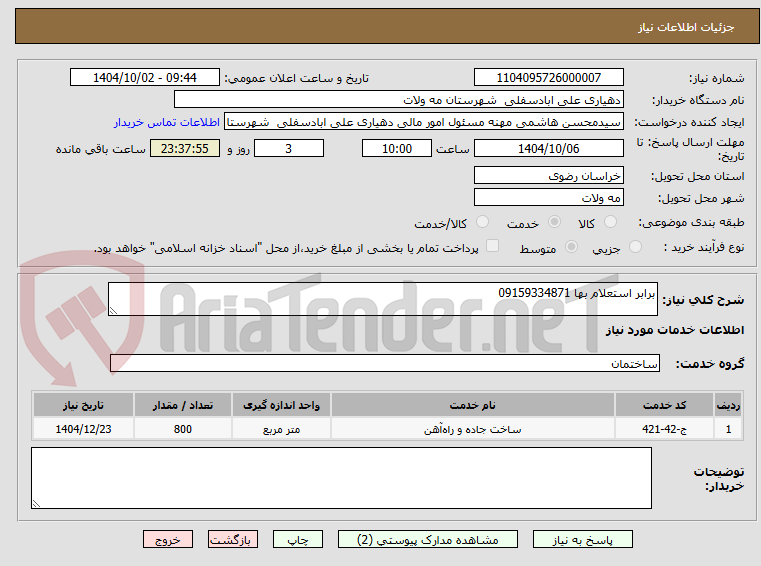This screenshot has height=566, width=761.
Task: Click service name ساخت جاده و راه‌آهن
Action: [473, 429]
